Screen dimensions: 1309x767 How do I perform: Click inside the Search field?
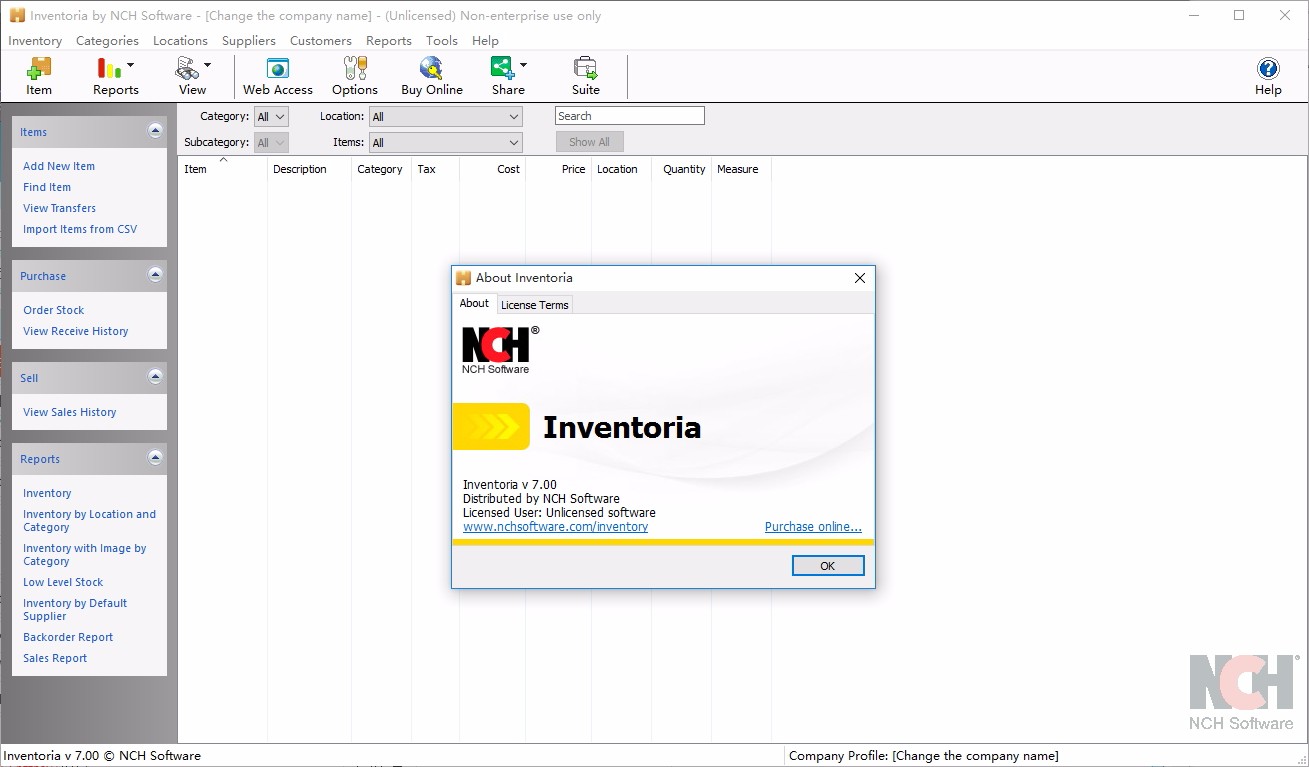click(x=629, y=115)
